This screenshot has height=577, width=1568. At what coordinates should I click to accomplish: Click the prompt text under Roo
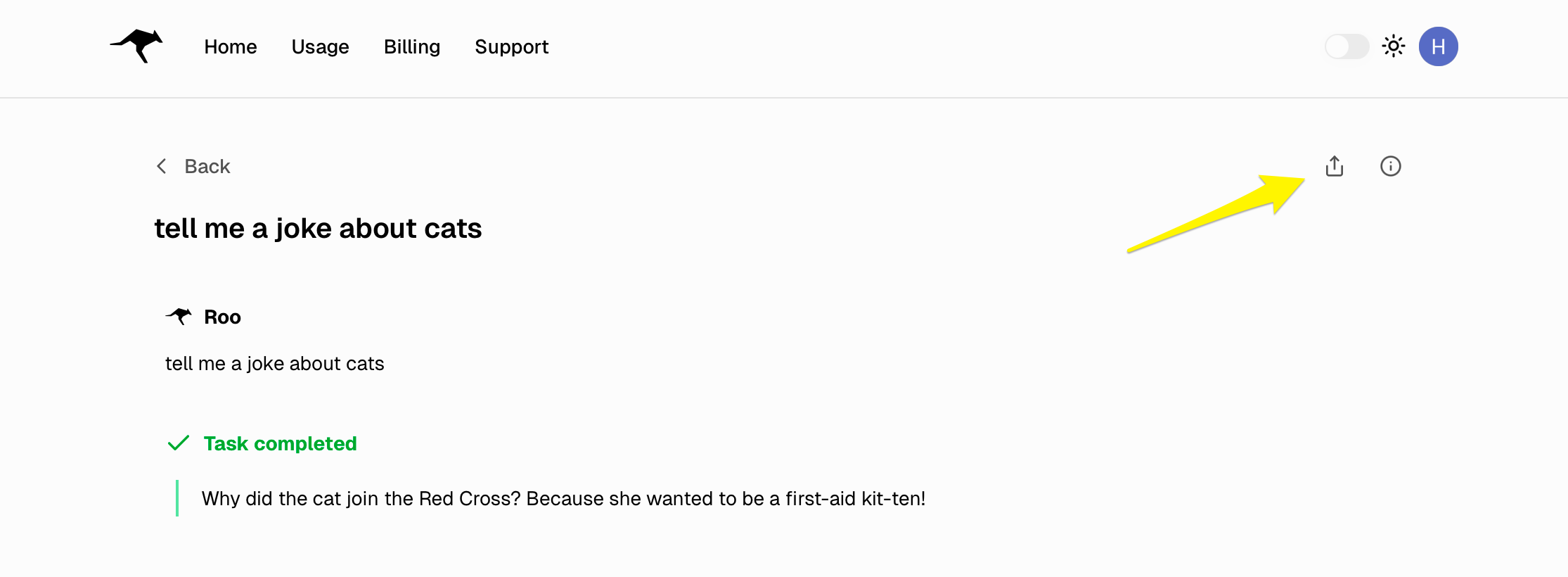pos(274,364)
